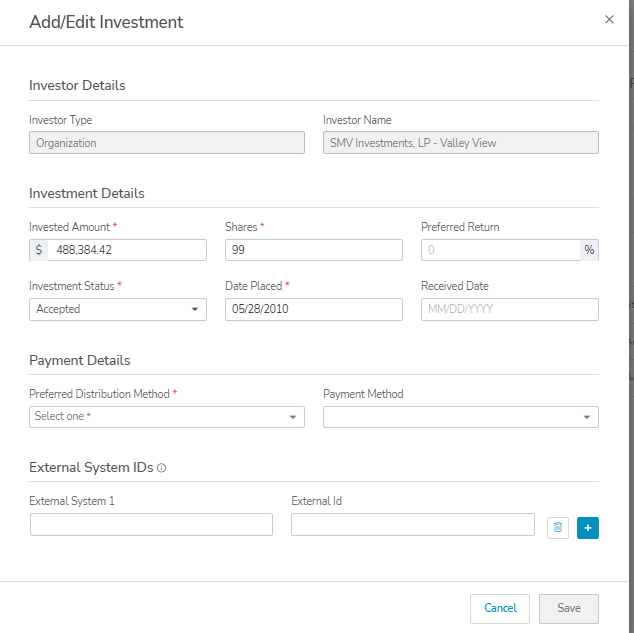Click the disabled Investor Type field

click(x=167, y=143)
